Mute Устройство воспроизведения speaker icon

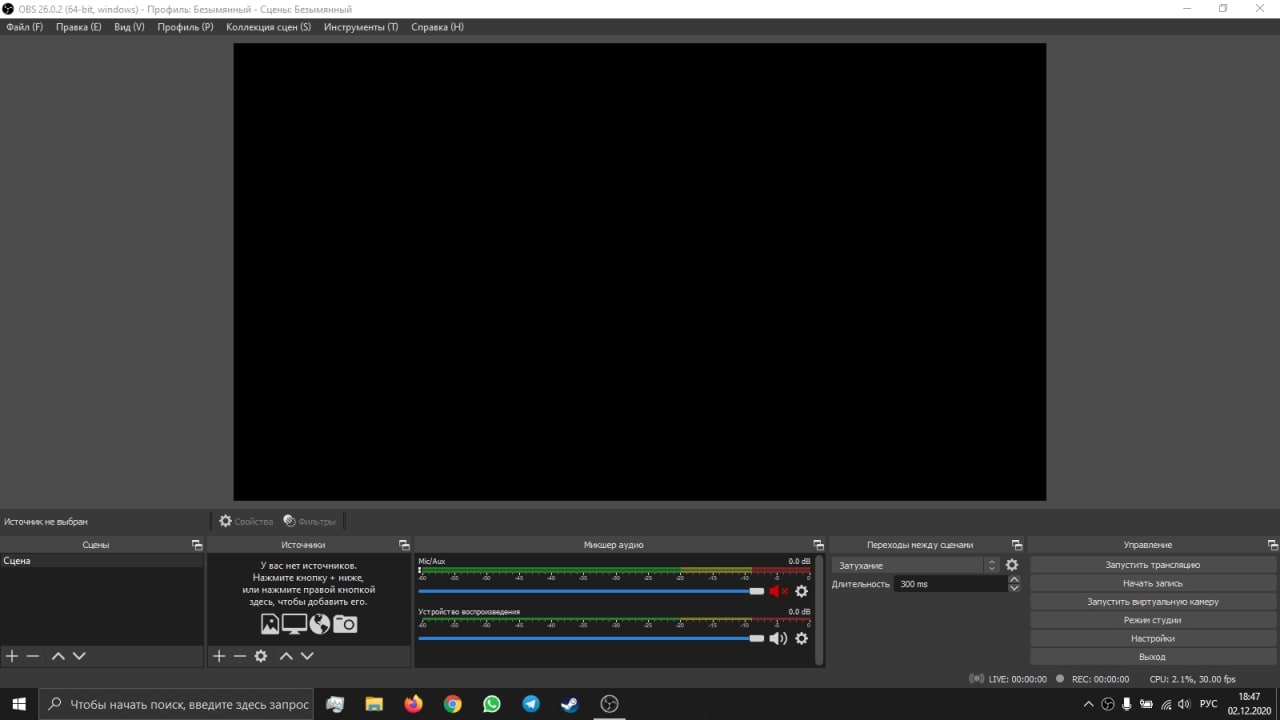778,638
